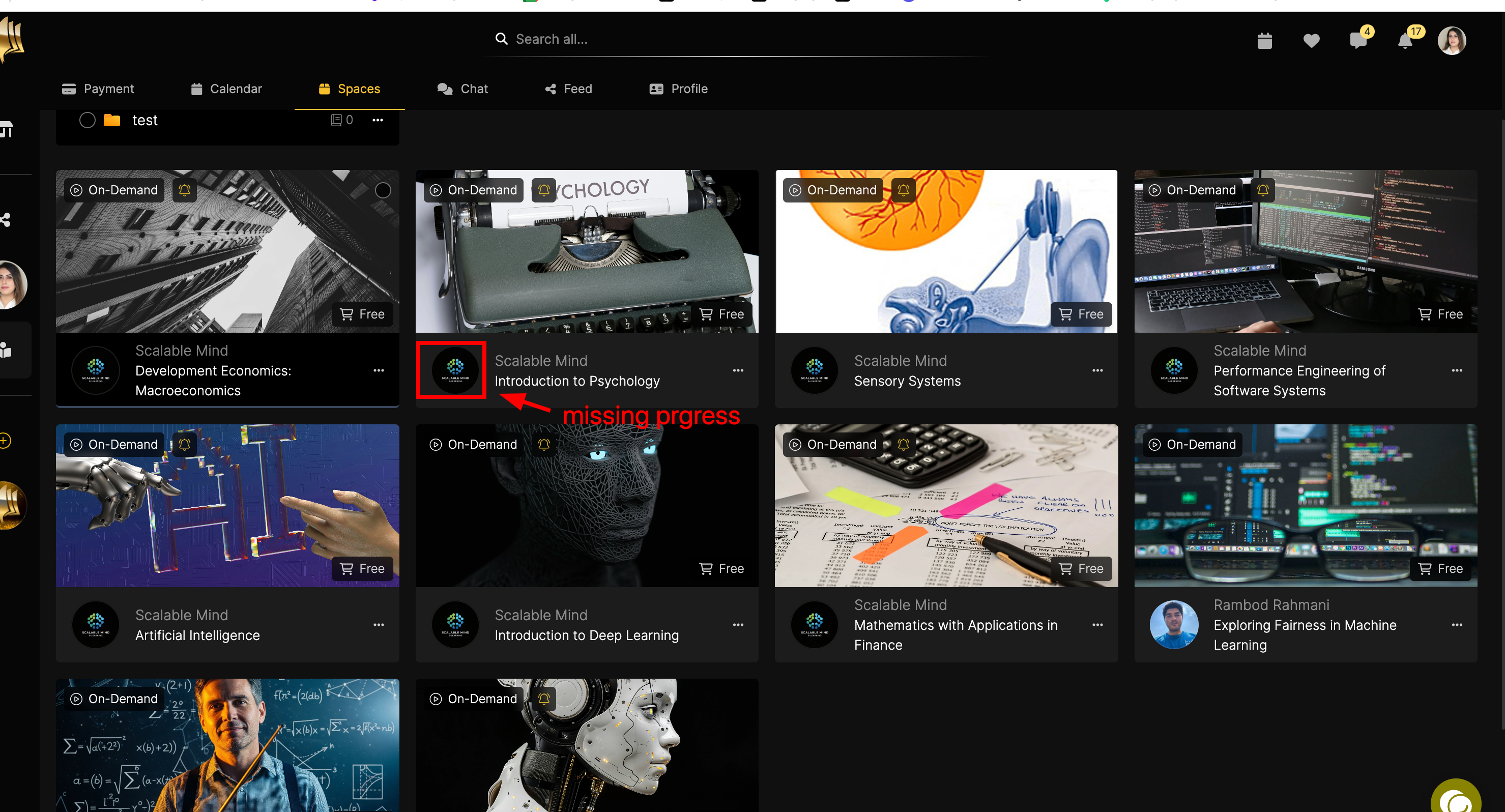Switch to the Payment tab
The height and width of the screenshot is (812, 1505).
coord(98,89)
